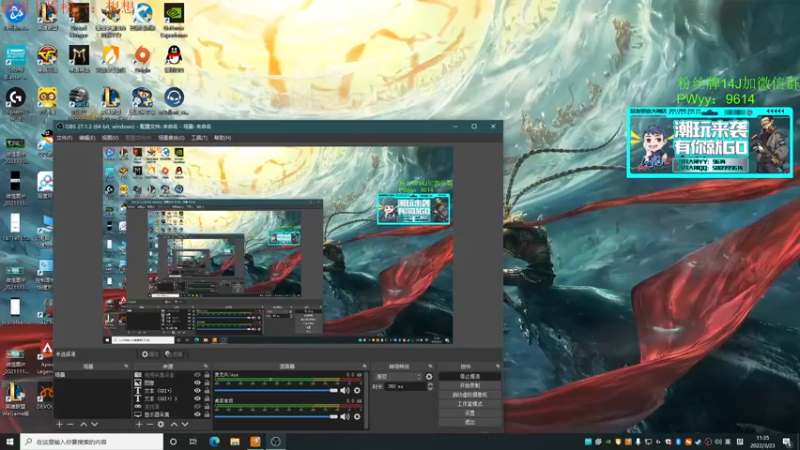Viewport: 800px width, 450px height.
Task: Open the 淡出 transition type dropdown
Action: click(x=398, y=377)
